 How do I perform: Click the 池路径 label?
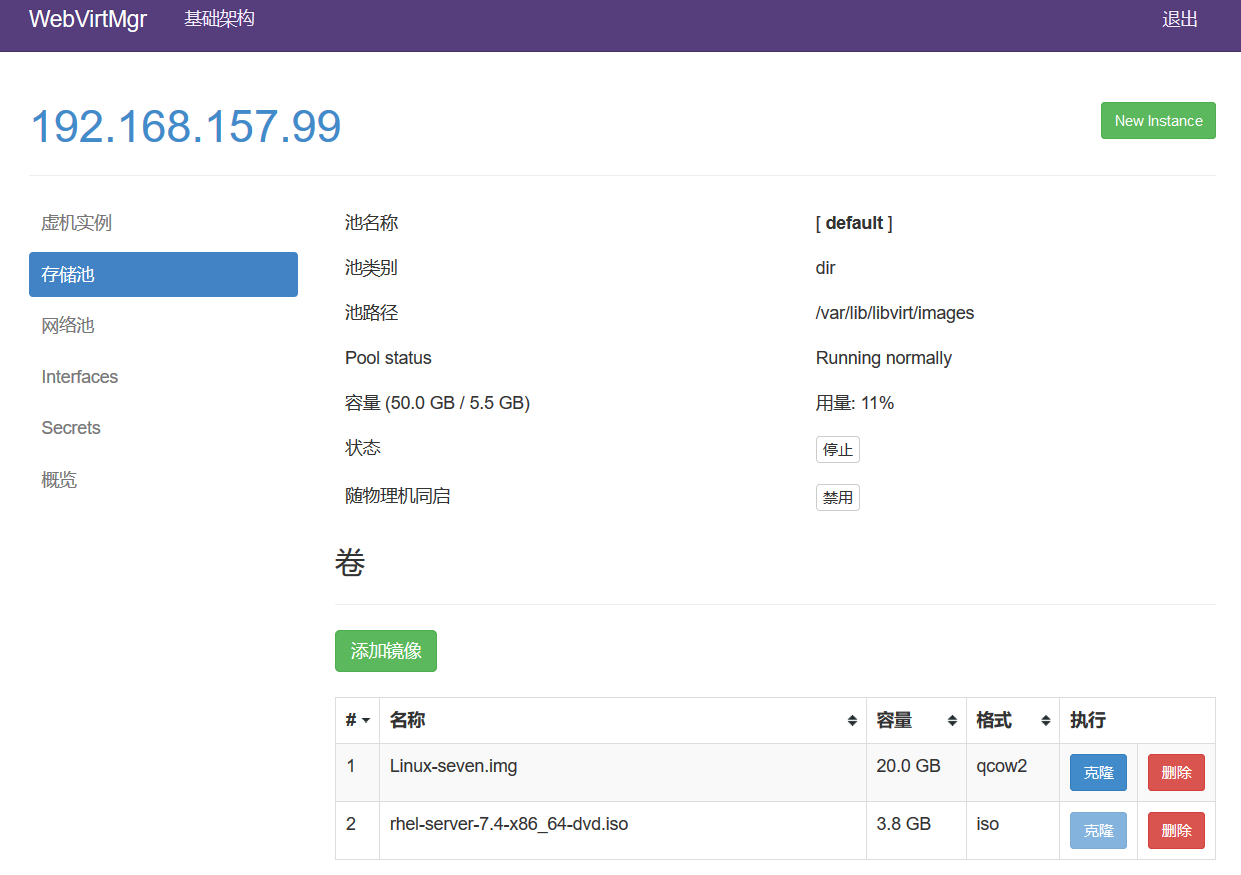[371, 313]
